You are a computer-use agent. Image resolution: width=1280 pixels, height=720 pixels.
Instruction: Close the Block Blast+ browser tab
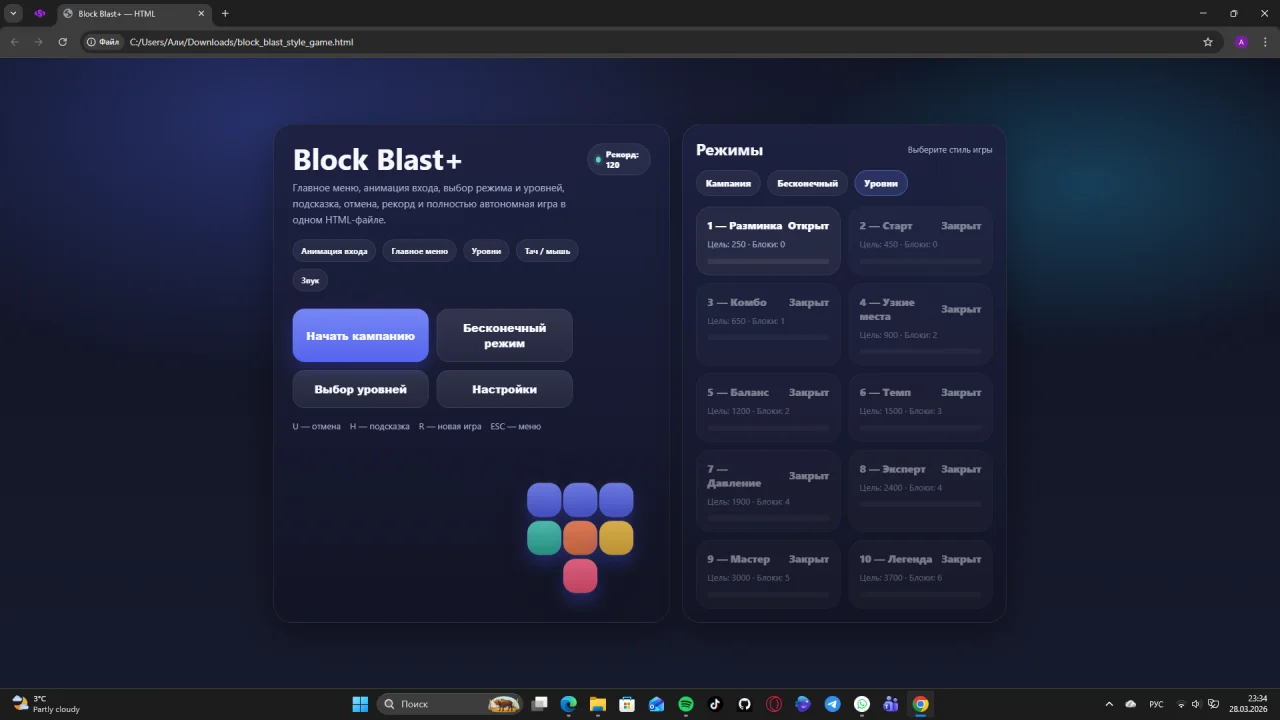(x=201, y=14)
